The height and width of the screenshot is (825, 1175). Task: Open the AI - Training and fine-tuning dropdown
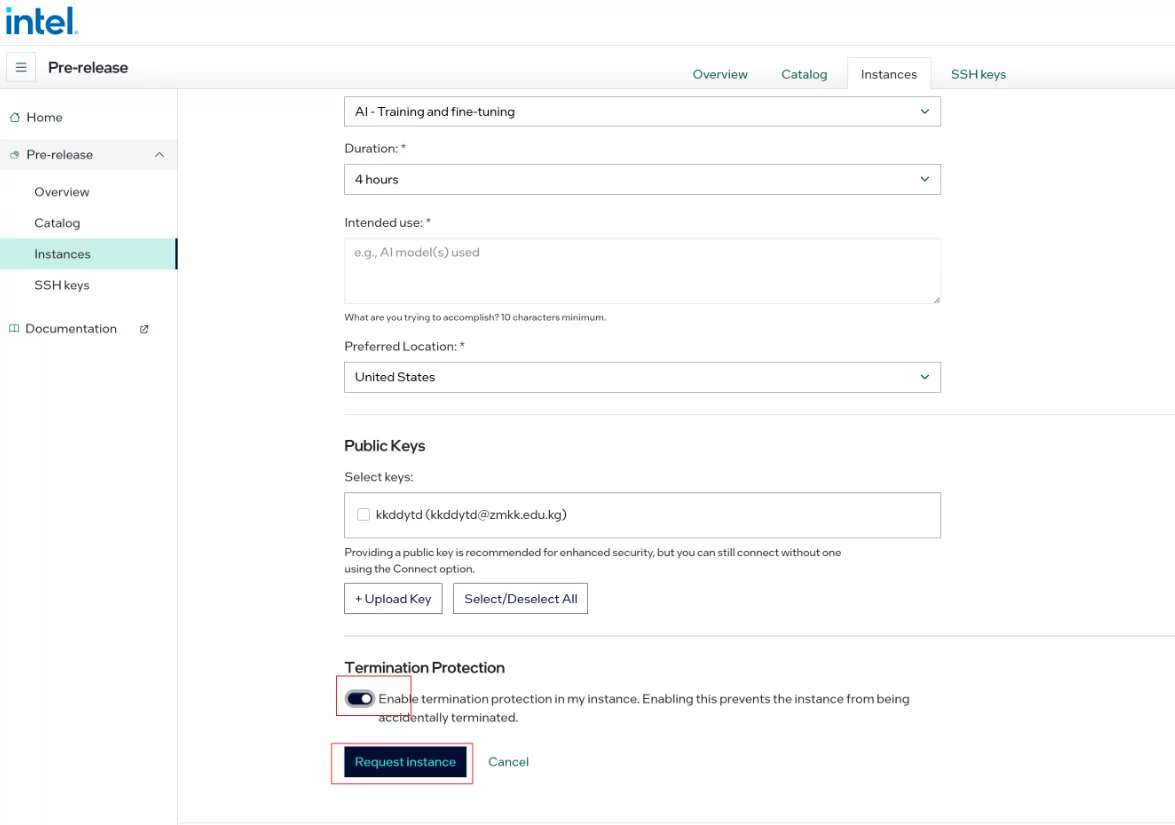tap(642, 112)
